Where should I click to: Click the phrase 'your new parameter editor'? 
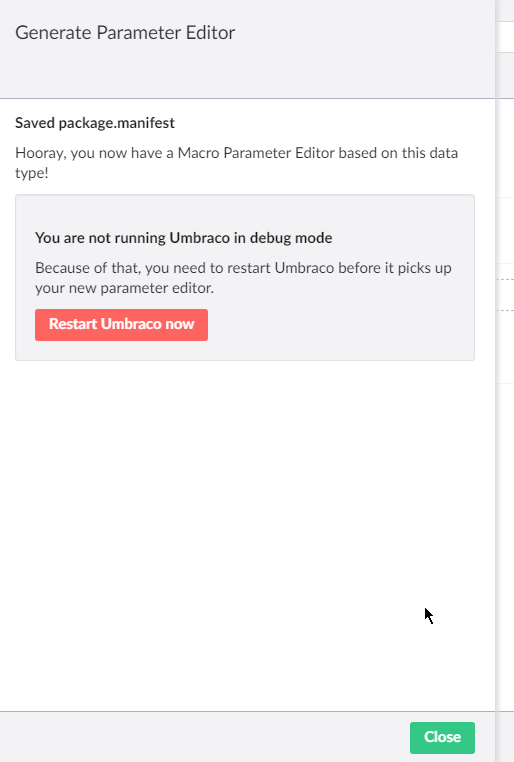[x=124, y=288]
